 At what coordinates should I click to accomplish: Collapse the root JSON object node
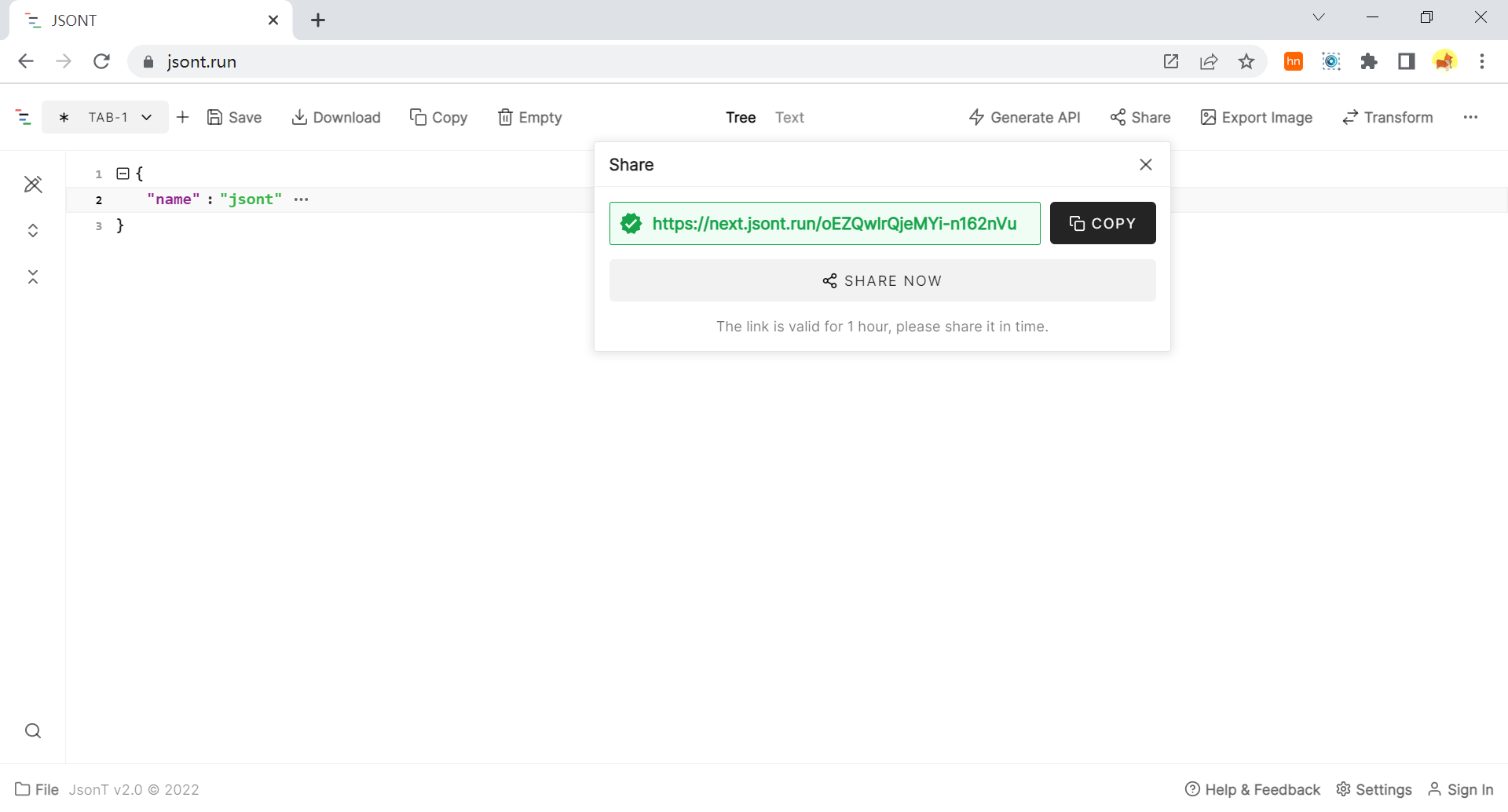click(x=123, y=174)
